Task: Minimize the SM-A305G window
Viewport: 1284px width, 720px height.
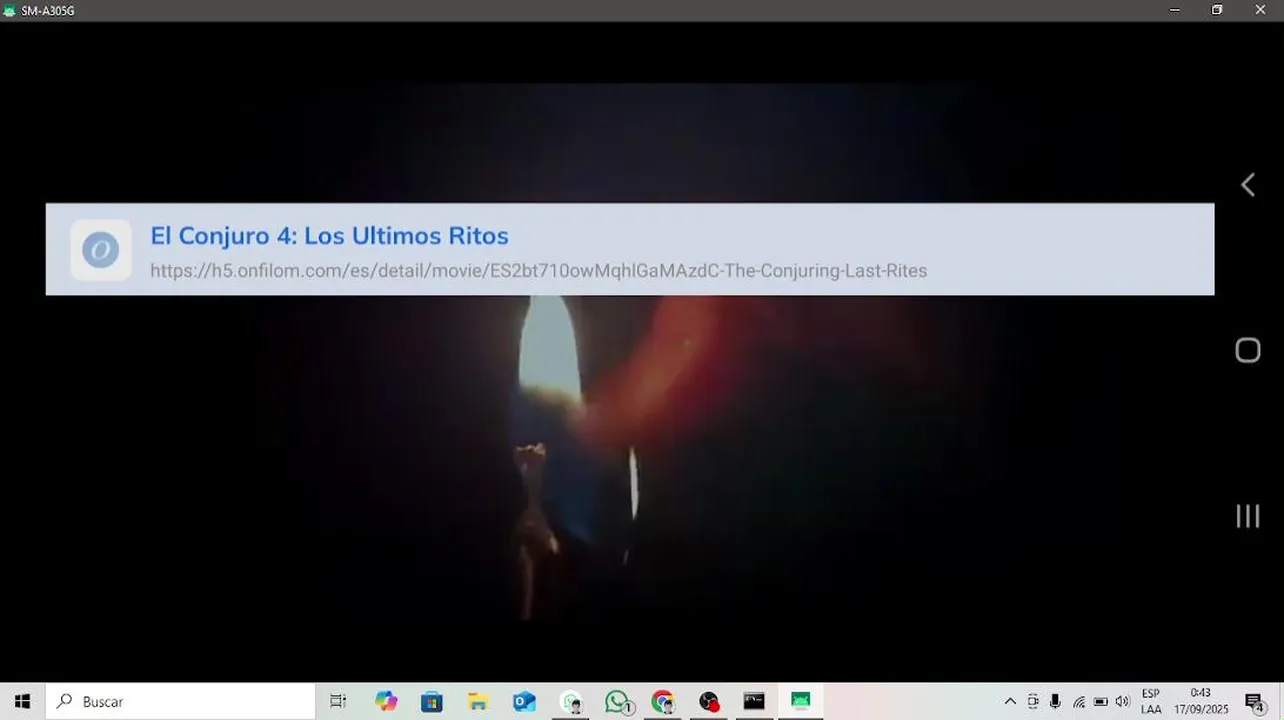Action: click(1174, 10)
